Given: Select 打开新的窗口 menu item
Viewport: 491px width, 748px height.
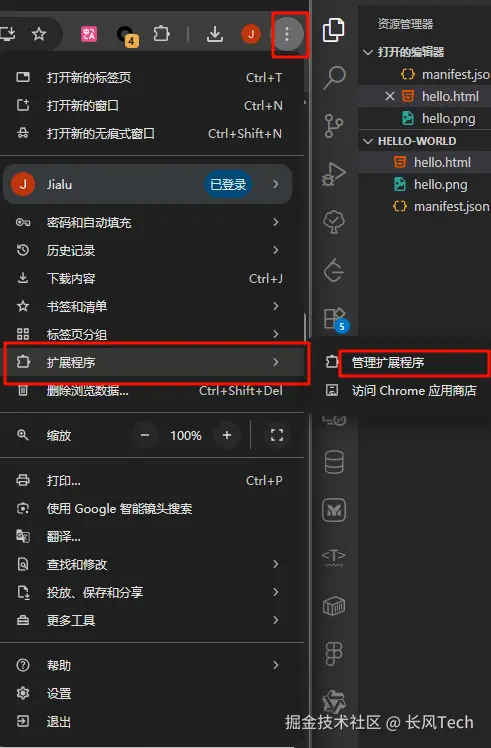Looking at the screenshot, I should 152,105.
